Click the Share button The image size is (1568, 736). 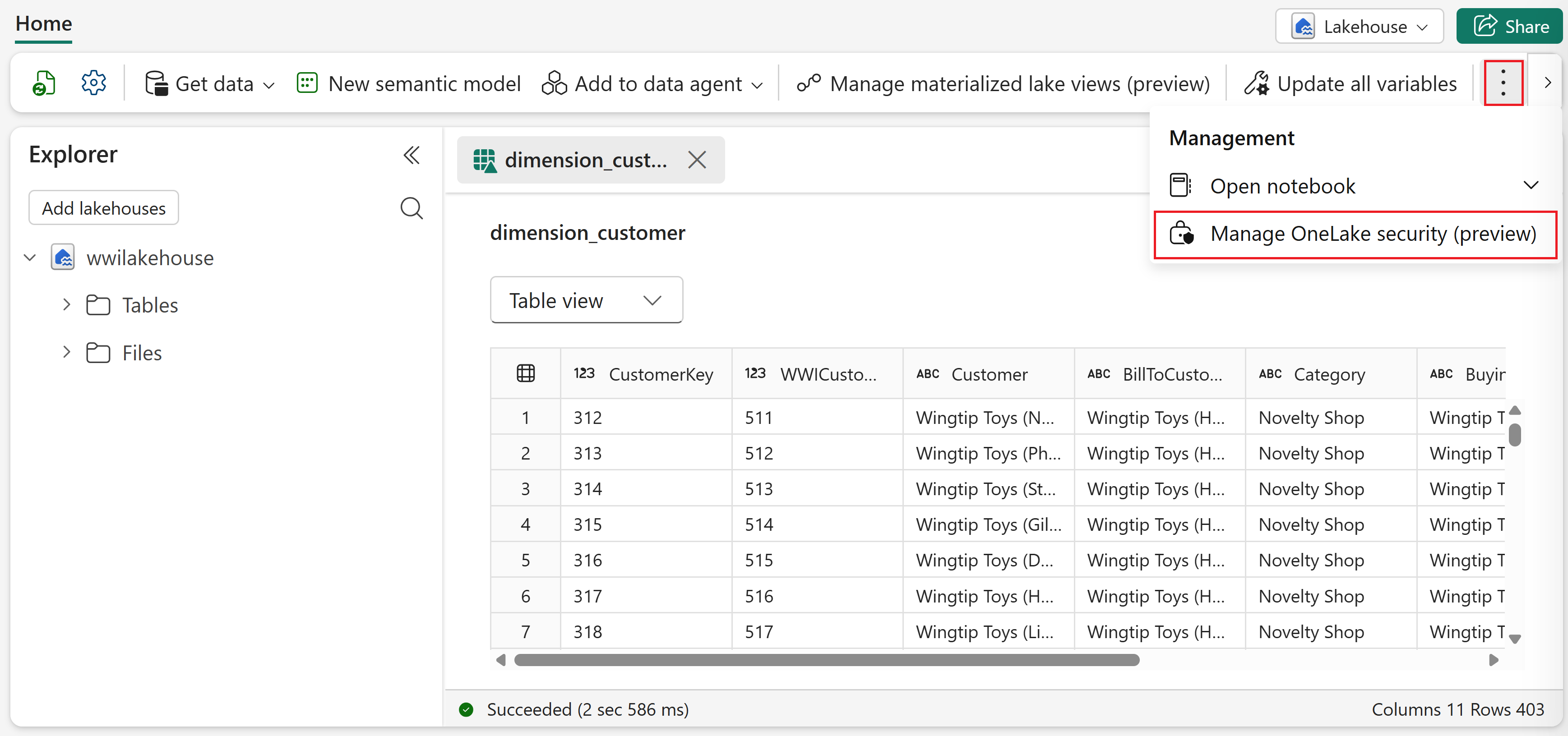1509,26
